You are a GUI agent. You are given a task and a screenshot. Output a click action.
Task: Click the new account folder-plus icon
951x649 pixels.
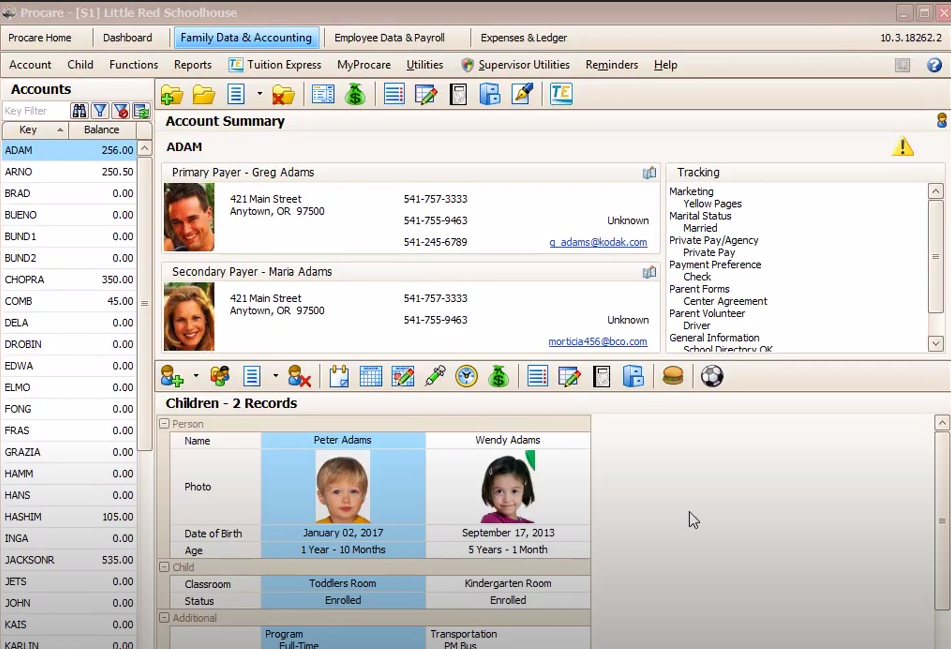coord(172,95)
